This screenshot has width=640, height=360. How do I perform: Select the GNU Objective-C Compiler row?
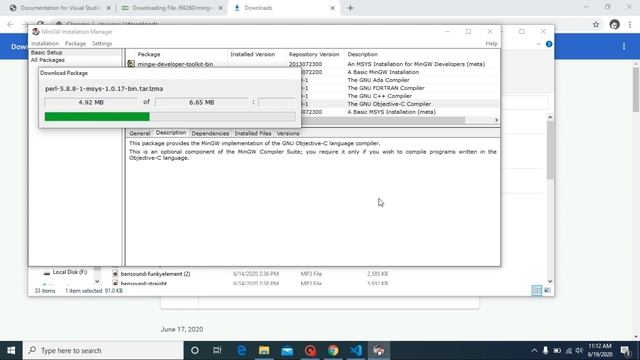[400, 104]
